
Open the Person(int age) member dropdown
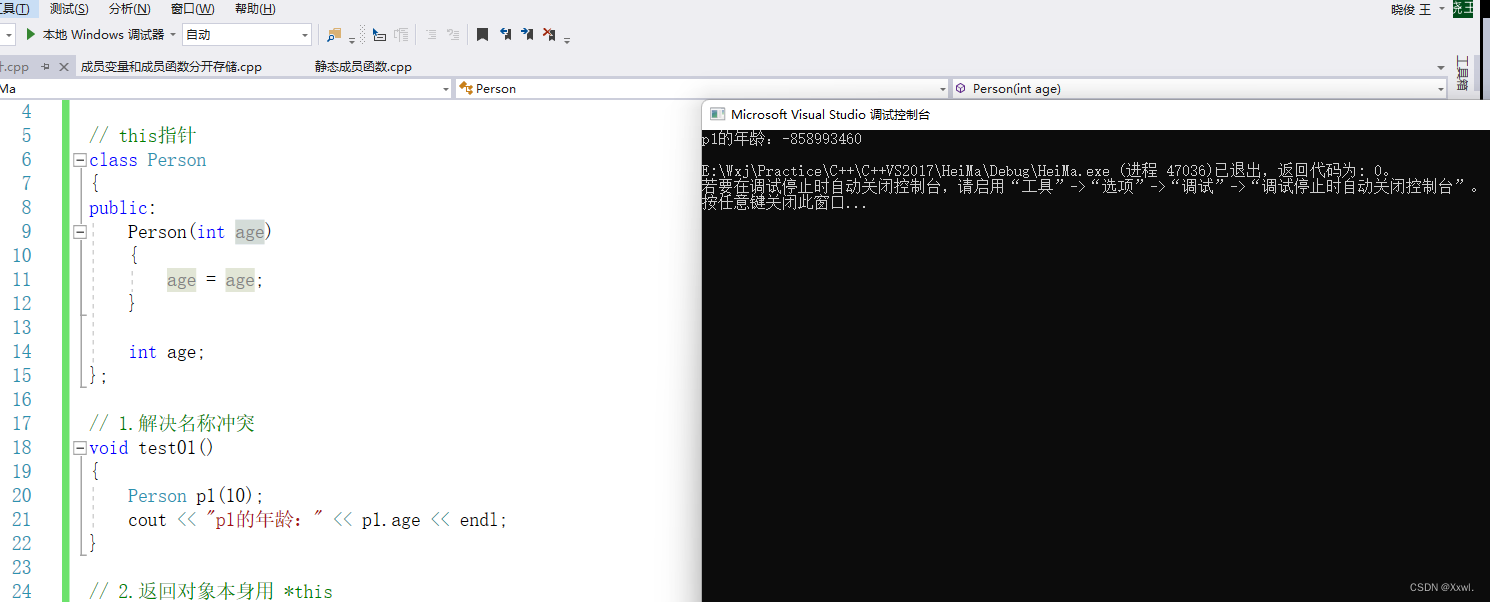tap(1199, 89)
